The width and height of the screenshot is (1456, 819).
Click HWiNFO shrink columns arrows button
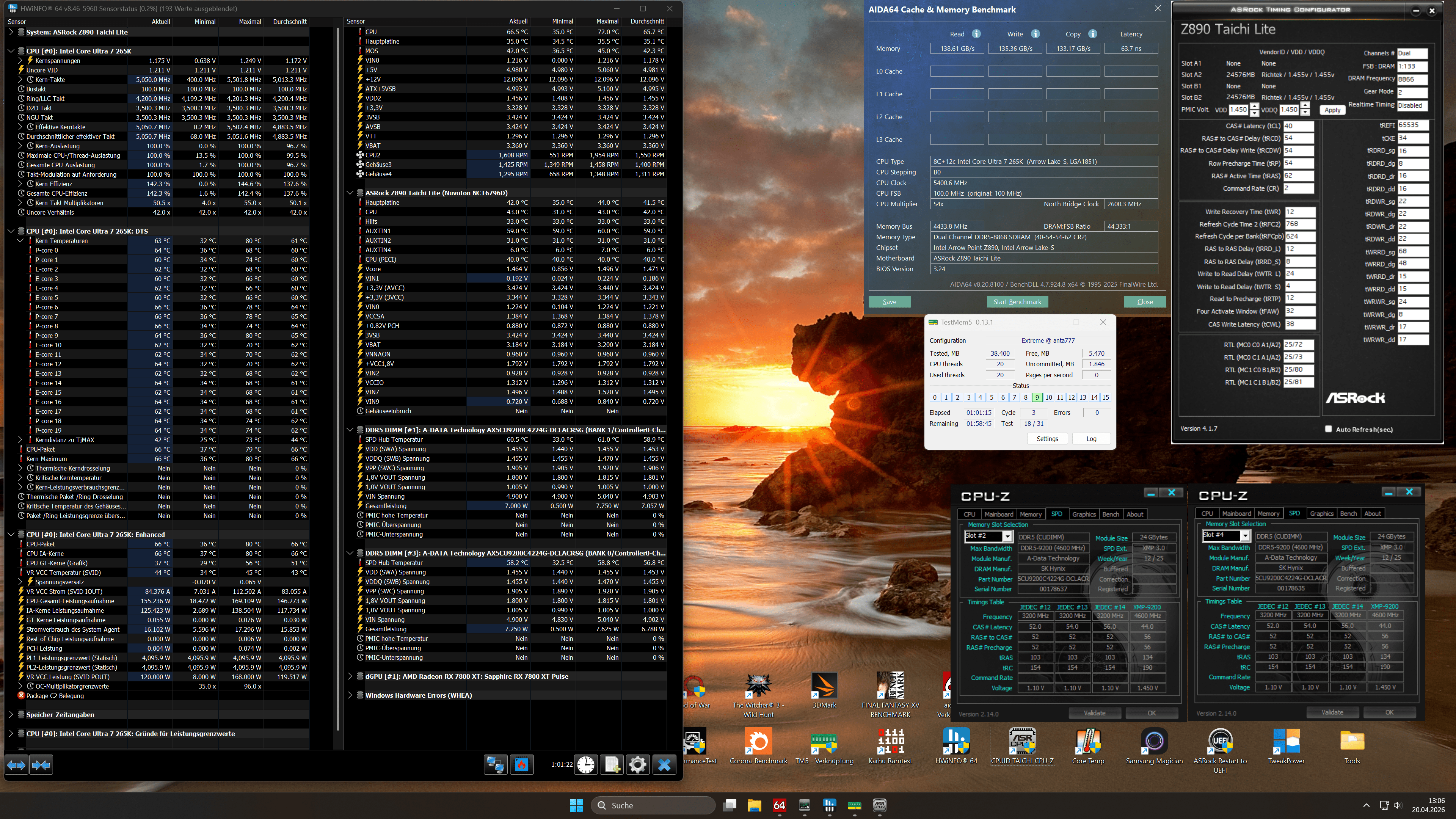[x=41, y=765]
